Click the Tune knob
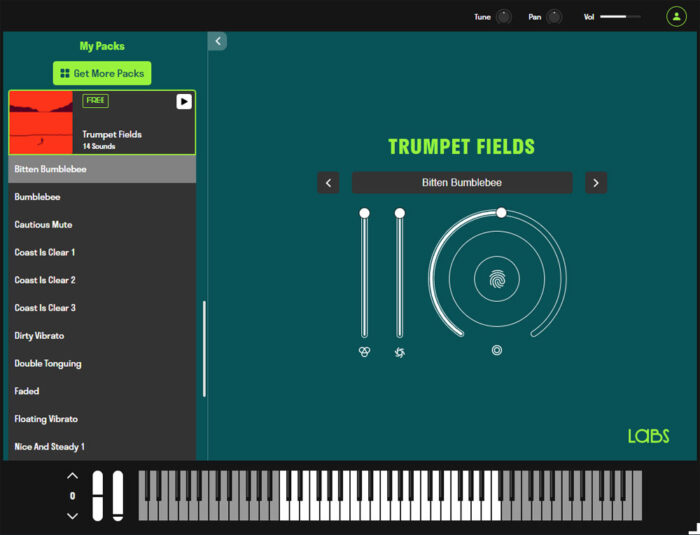The height and width of the screenshot is (535, 700). pyautogui.click(x=504, y=17)
